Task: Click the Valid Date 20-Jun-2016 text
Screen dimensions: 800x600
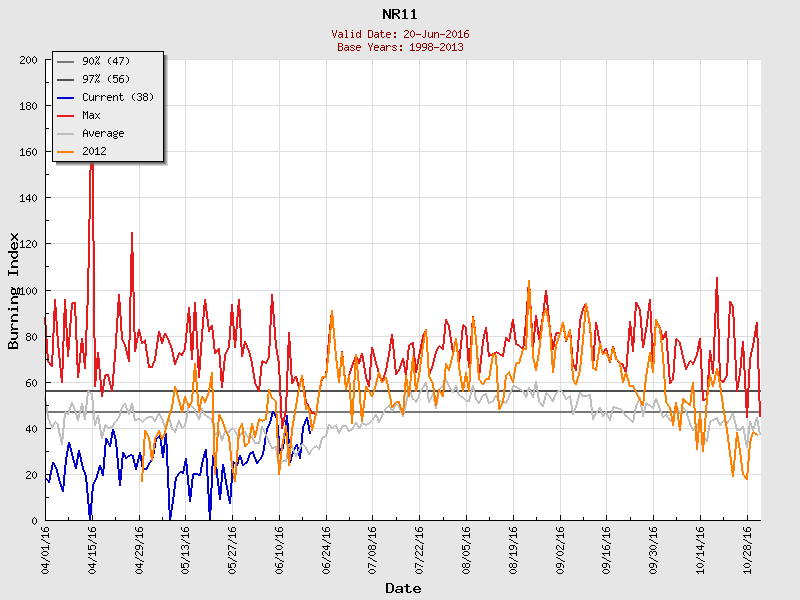Action: (x=400, y=34)
